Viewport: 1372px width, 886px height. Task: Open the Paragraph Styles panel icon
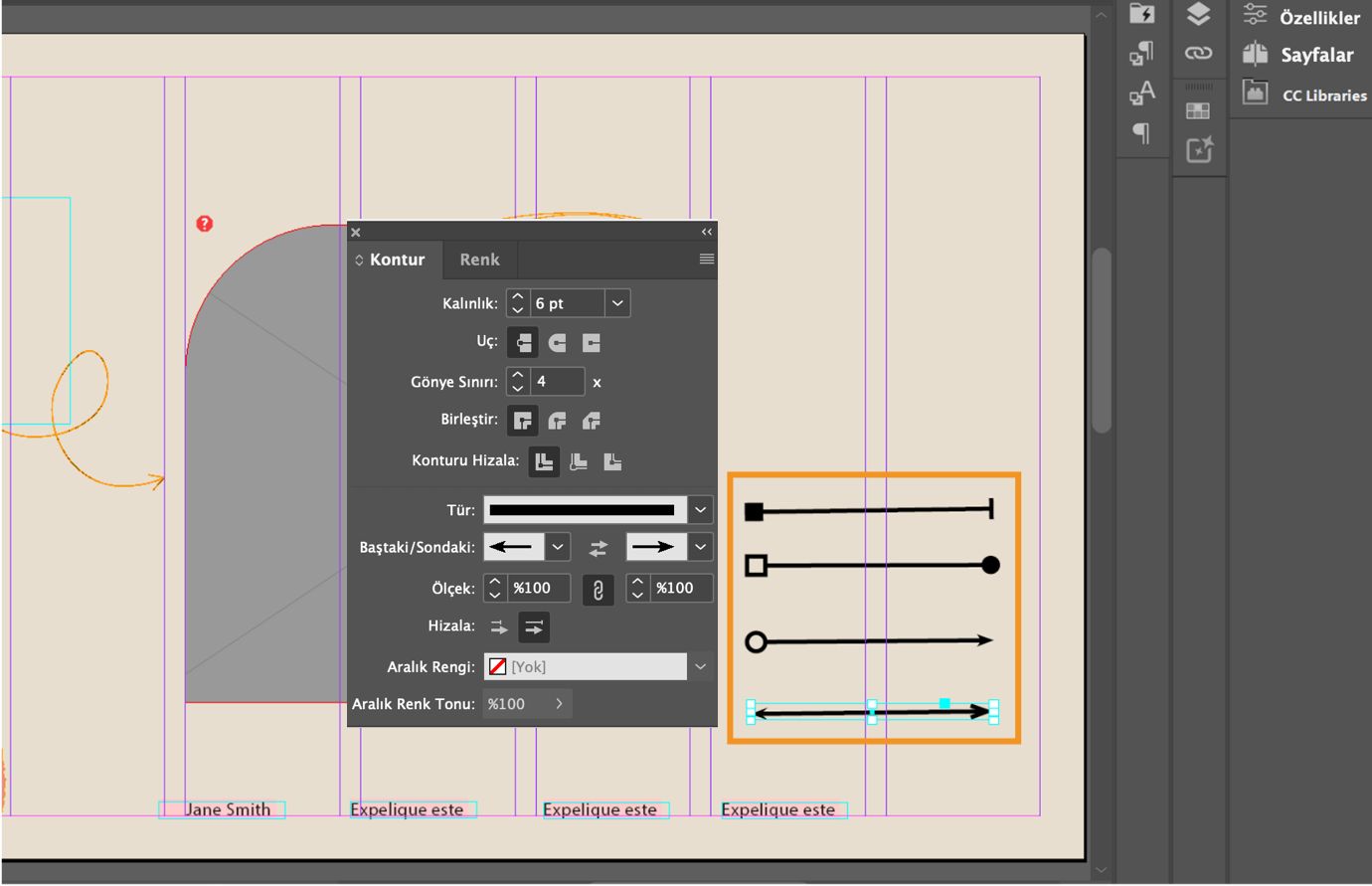click(x=1141, y=54)
